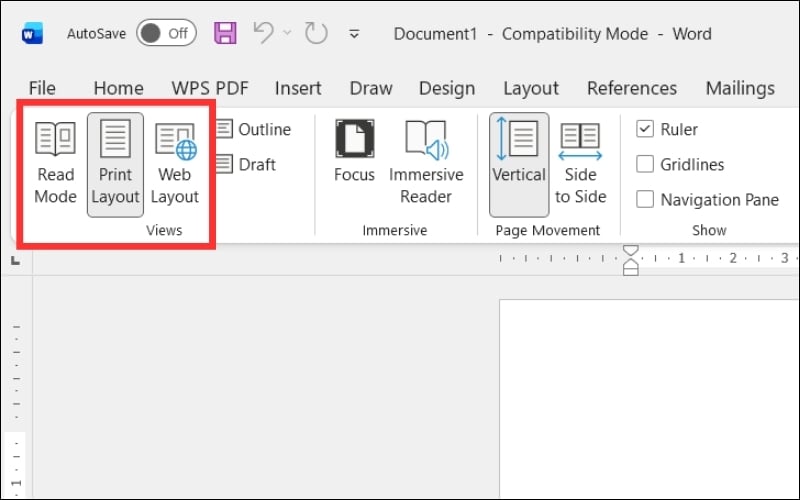
Task: Enable the Gridlines checkbox
Action: coord(645,164)
